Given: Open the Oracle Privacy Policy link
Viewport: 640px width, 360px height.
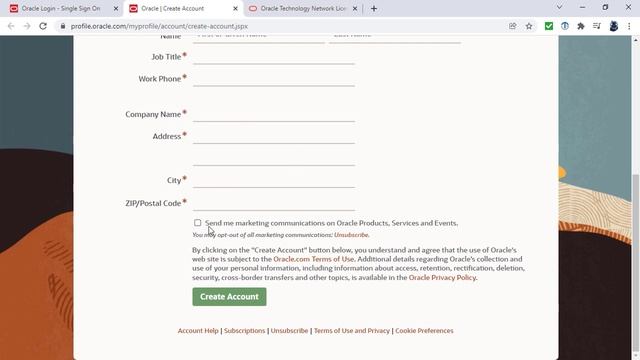Looking at the screenshot, I should [442, 278].
